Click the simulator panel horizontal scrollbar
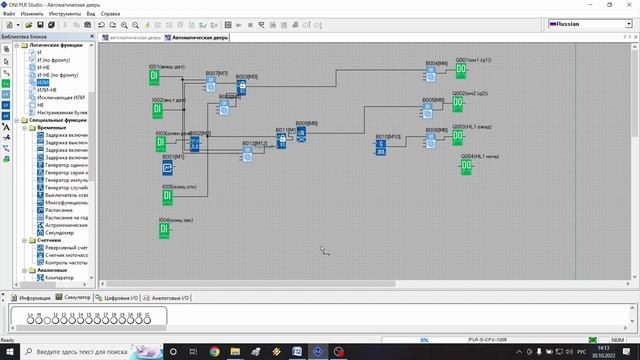The width and height of the screenshot is (640, 360). [x=90, y=328]
